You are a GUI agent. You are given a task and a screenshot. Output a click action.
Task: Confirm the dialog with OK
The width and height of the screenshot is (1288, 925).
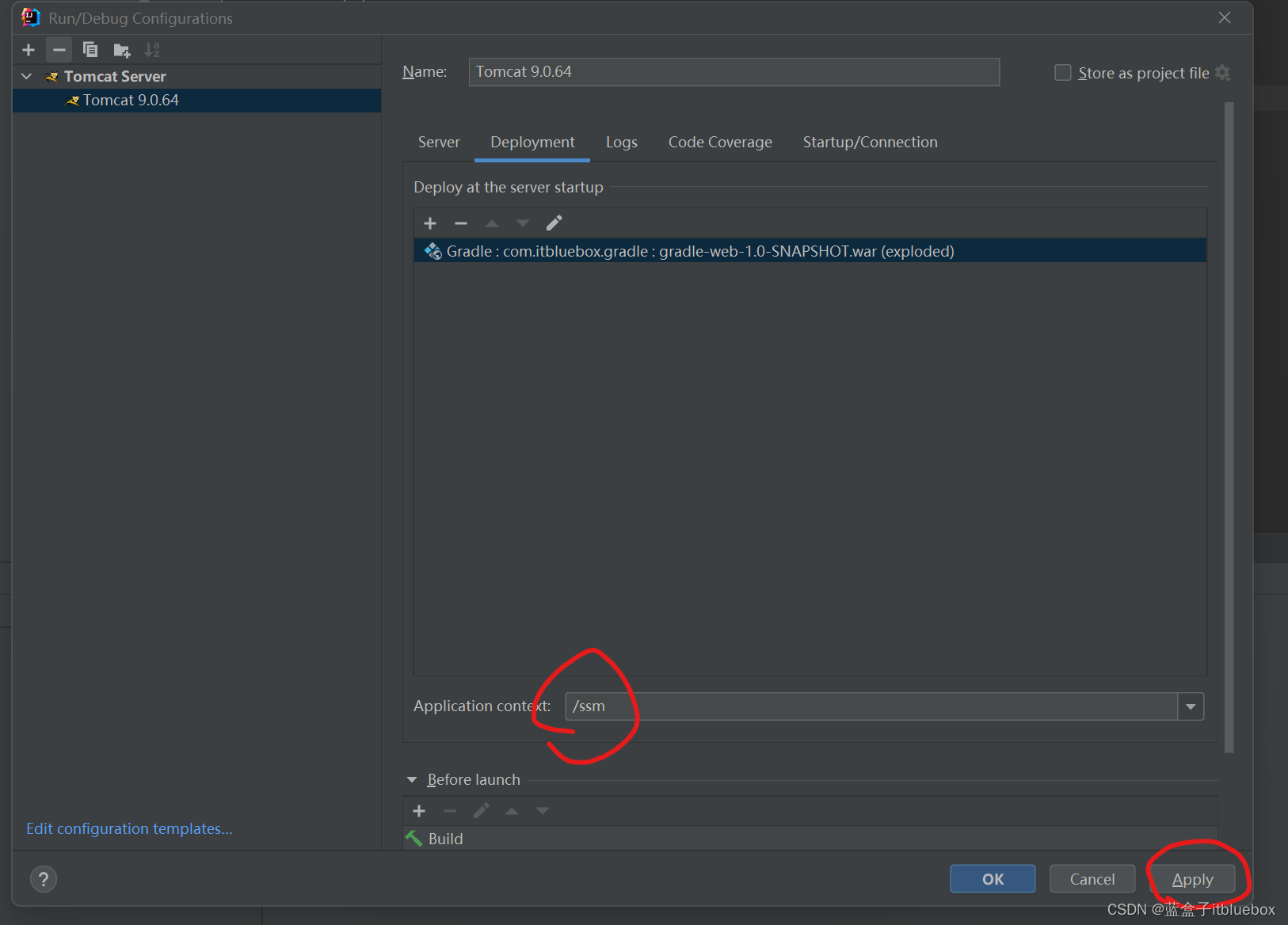click(x=993, y=879)
